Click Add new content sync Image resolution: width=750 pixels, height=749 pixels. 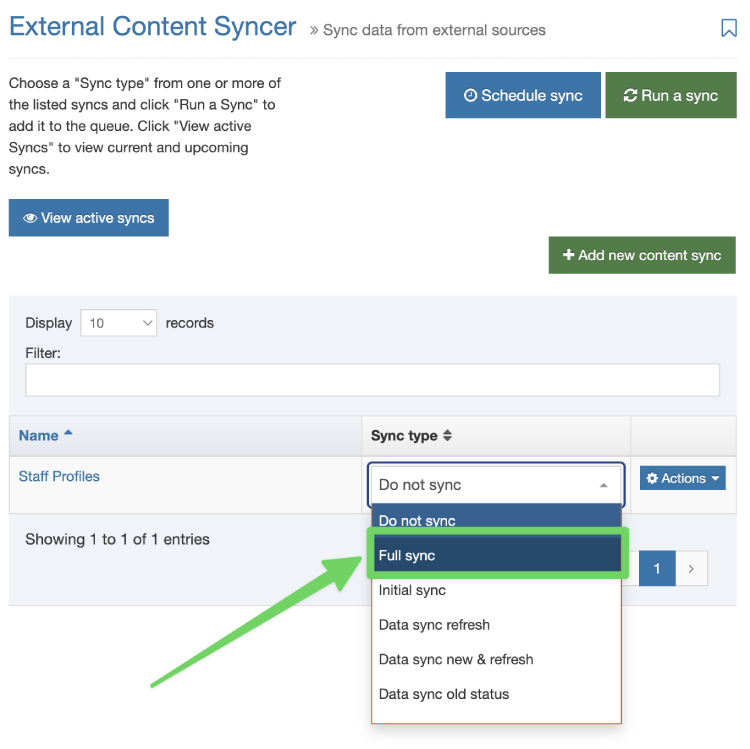pos(642,255)
